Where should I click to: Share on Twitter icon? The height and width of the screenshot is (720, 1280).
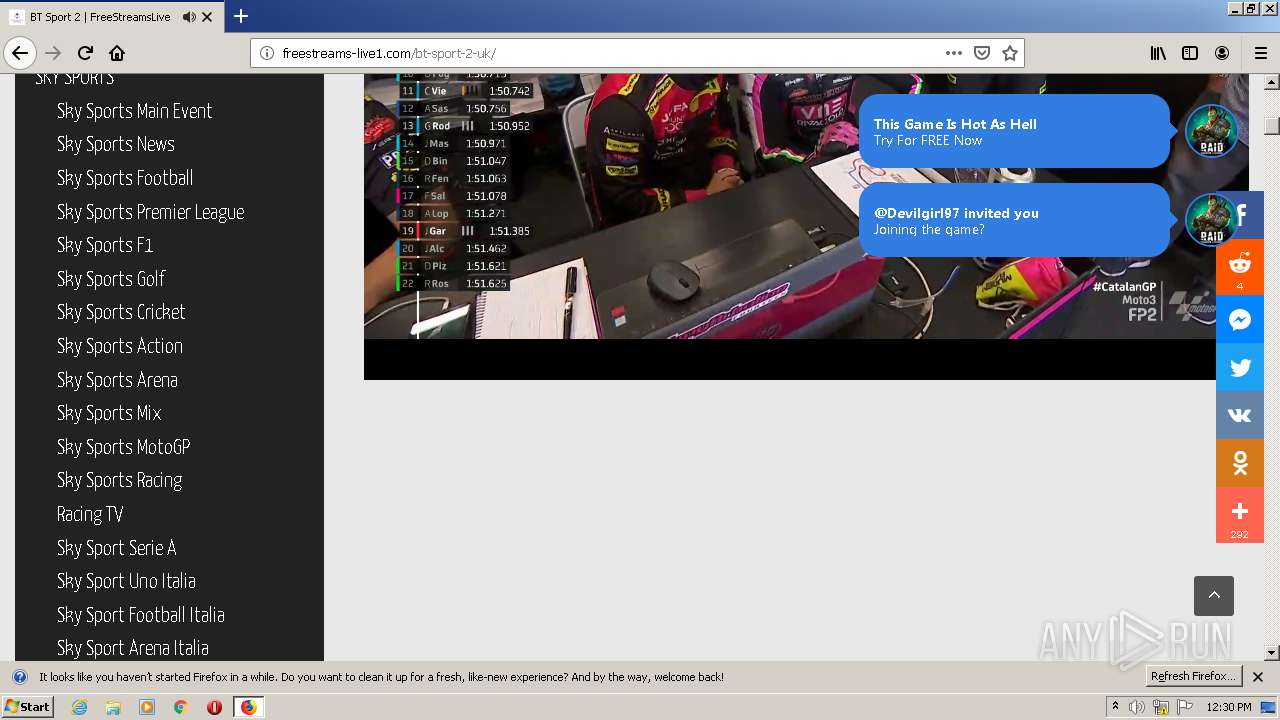[x=1240, y=368]
